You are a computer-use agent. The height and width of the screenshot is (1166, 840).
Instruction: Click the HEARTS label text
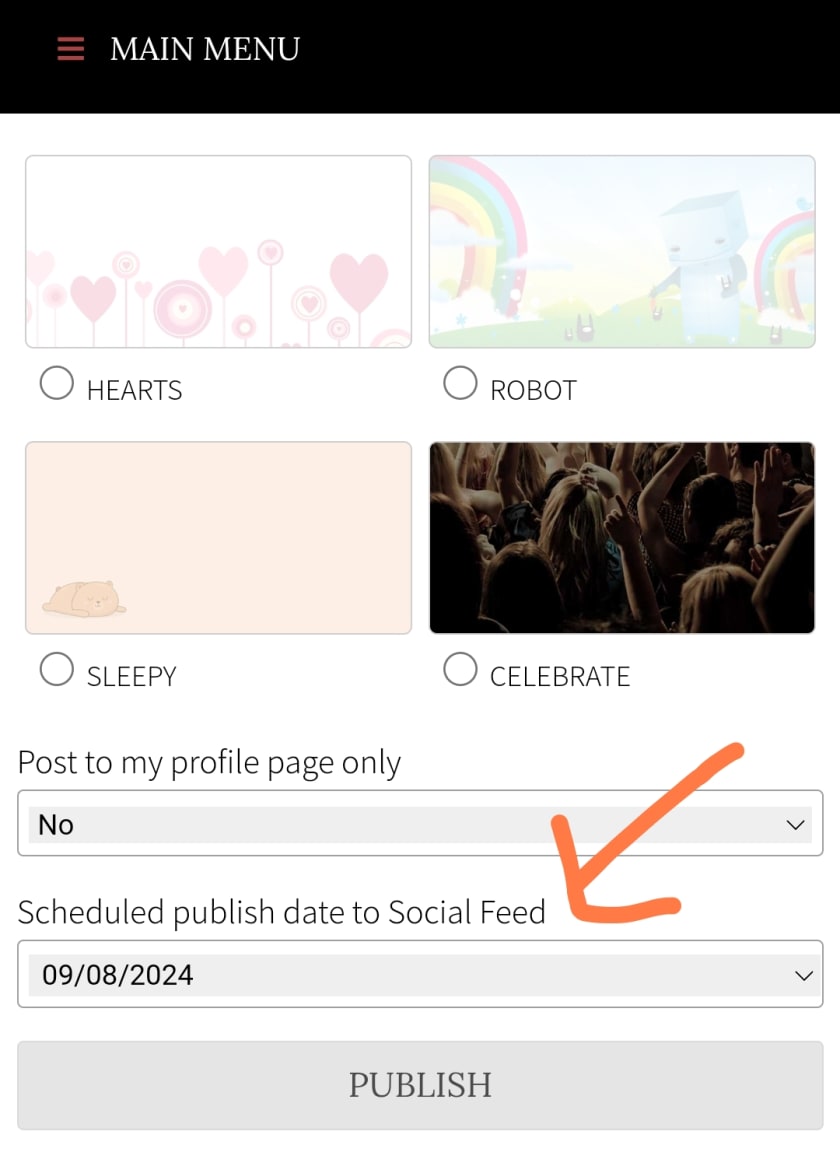click(135, 390)
